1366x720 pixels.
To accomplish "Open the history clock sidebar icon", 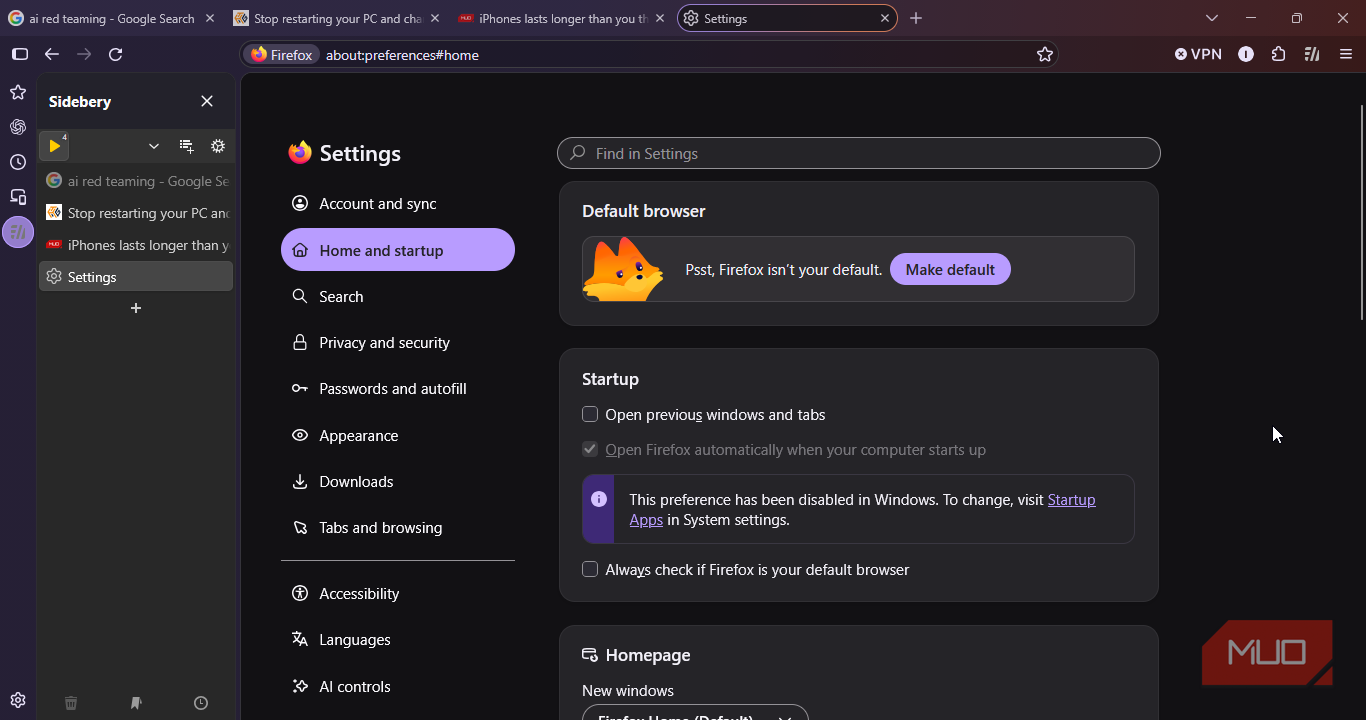I will [x=18, y=162].
